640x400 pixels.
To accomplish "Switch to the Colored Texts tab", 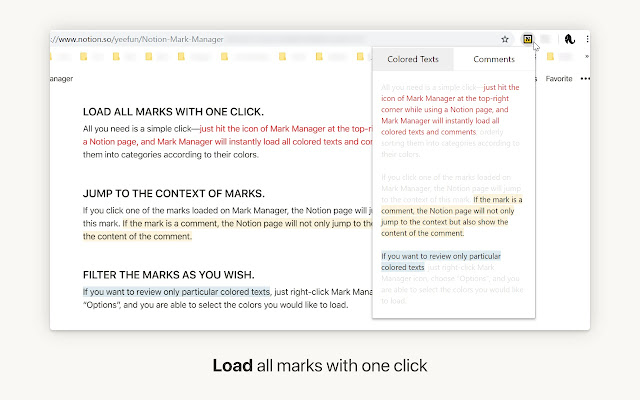I will click(413, 59).
